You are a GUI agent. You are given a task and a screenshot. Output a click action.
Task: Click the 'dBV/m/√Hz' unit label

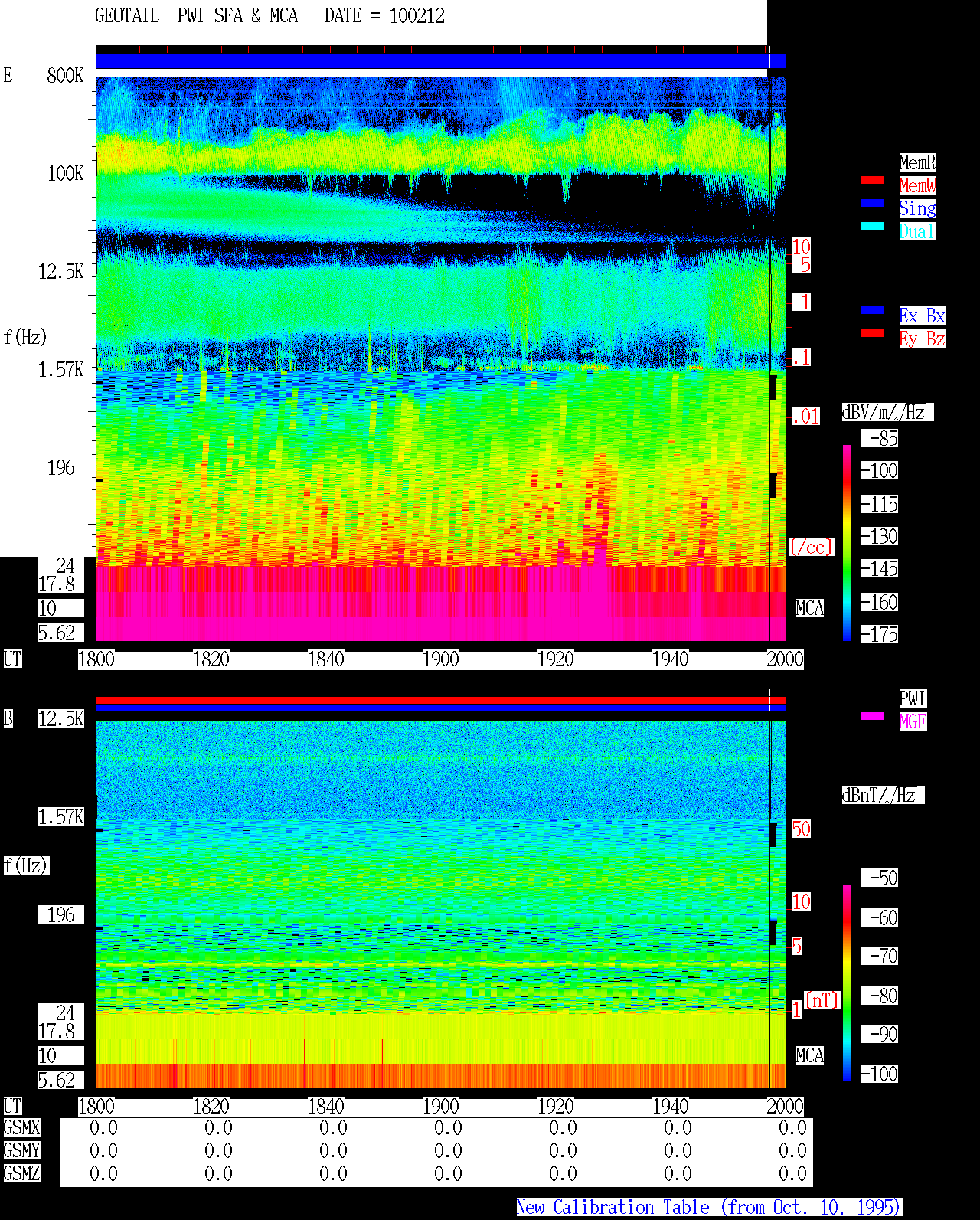[x=887, y=412]
